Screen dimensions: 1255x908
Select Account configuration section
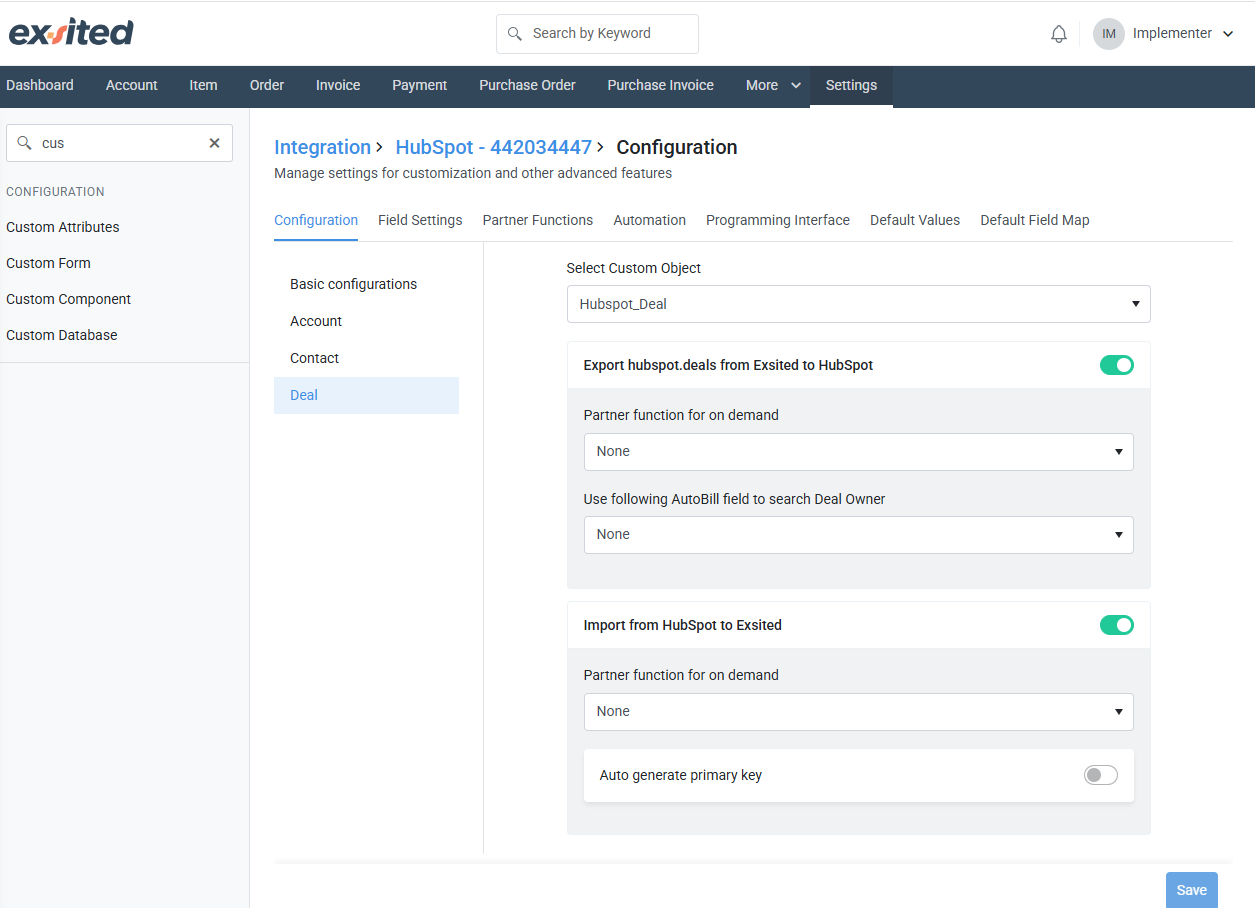click(366, 321)
